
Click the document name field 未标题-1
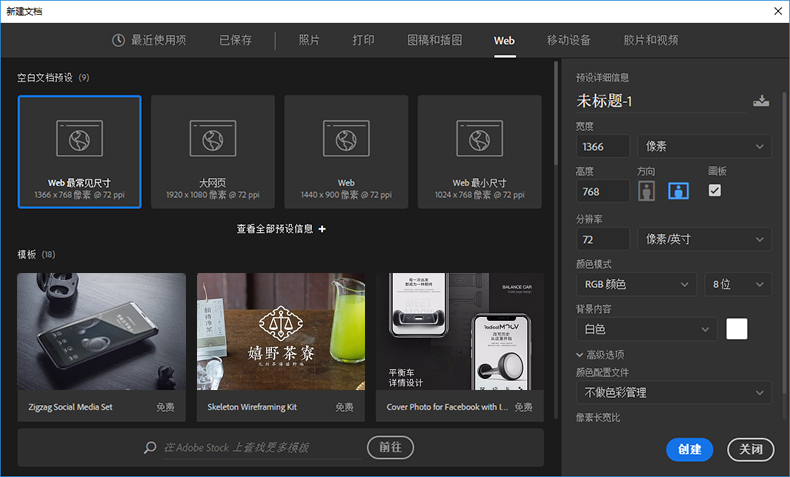[661, 101]
